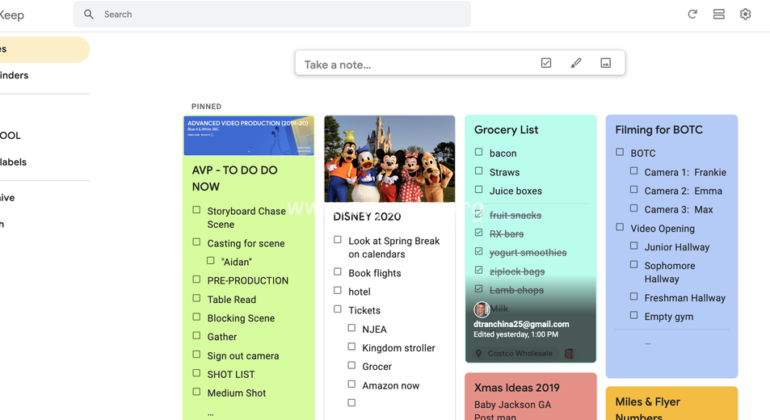Check the 'Empty gym' checkbox
The width and height of the screenshot is (770, 420).
[634, 315]
